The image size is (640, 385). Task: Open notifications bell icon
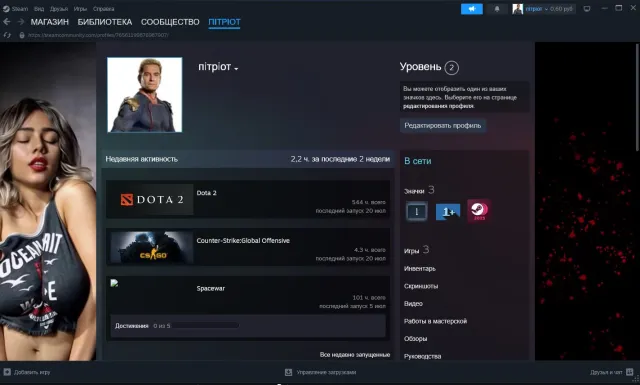click(497, 9)
